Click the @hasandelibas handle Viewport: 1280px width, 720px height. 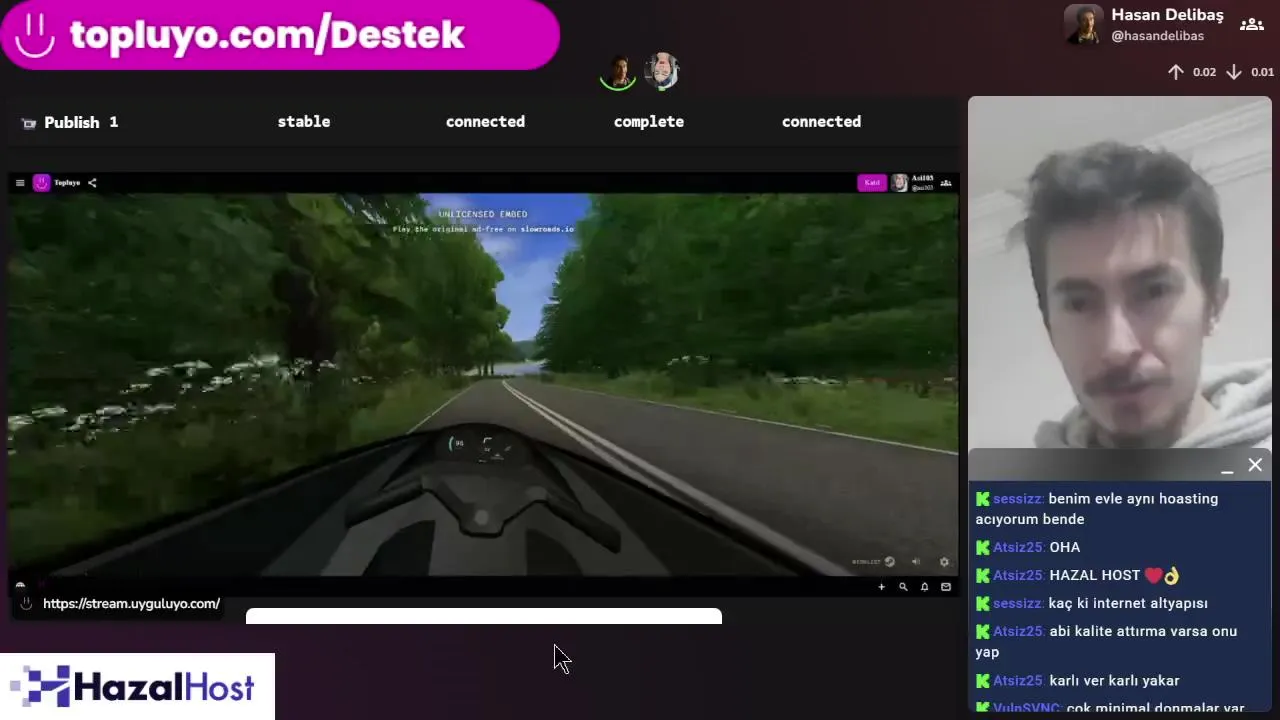coord(1157,36)
